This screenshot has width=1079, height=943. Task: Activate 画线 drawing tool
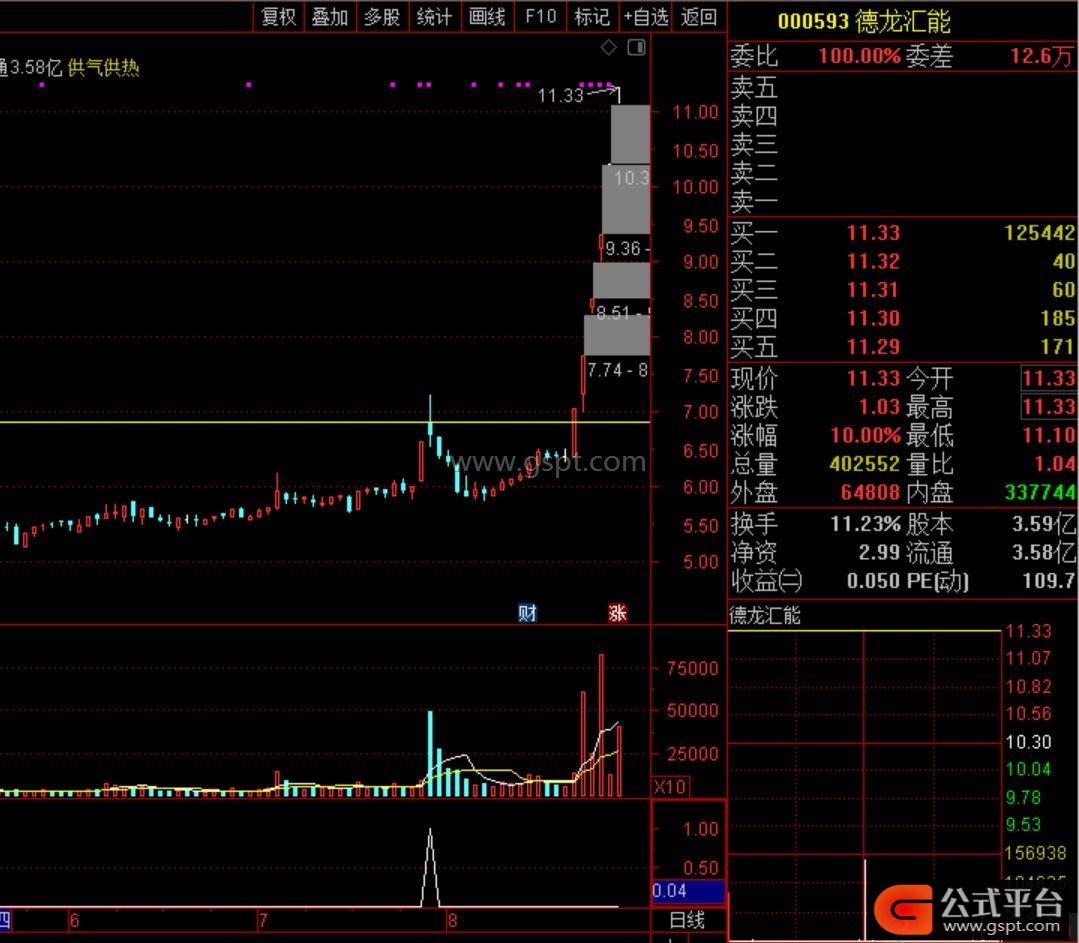(487, 17)
